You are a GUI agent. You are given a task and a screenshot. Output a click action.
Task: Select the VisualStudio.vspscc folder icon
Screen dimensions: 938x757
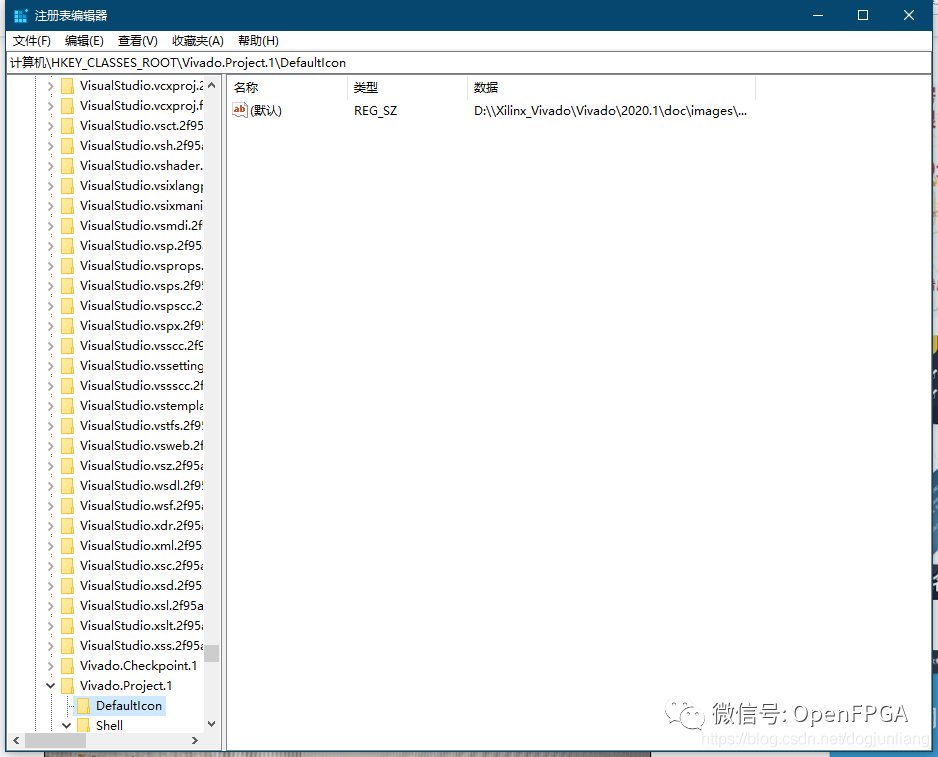coord(68,306)
